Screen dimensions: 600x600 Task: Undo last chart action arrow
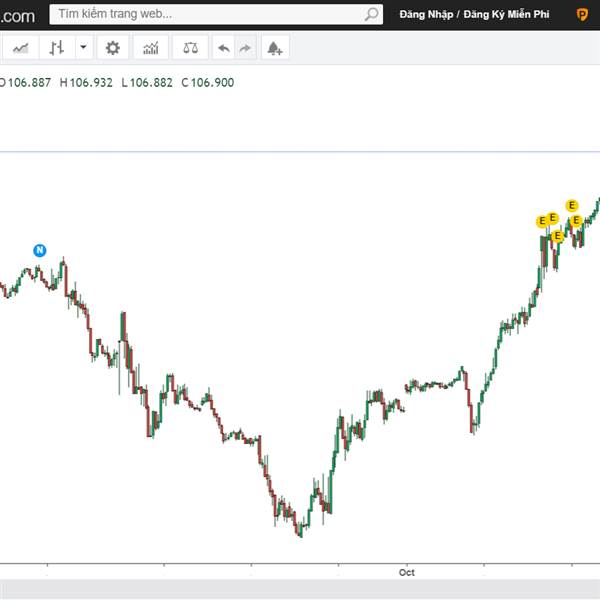[223, 48]
